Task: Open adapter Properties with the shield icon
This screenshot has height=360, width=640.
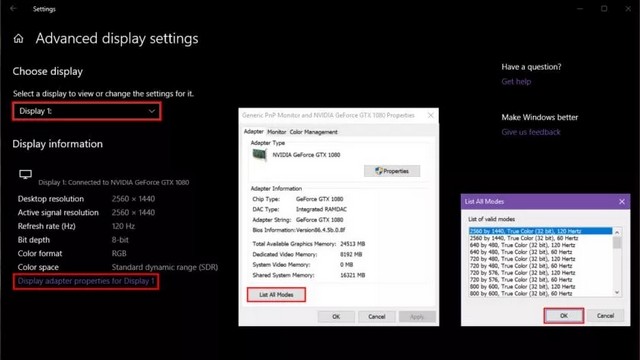Action: [392, 171]
